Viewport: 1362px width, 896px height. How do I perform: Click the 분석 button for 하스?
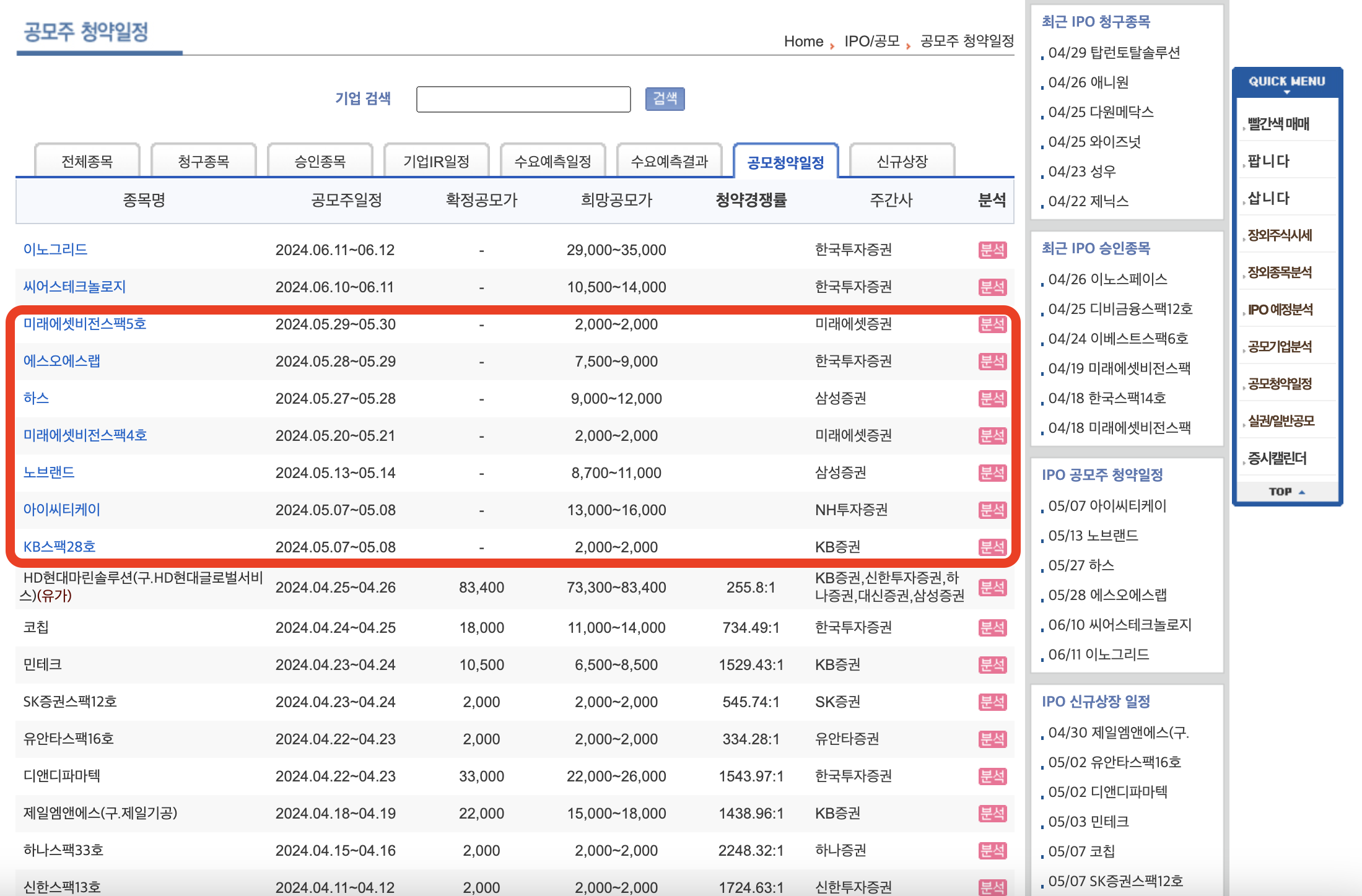(993, 399)
